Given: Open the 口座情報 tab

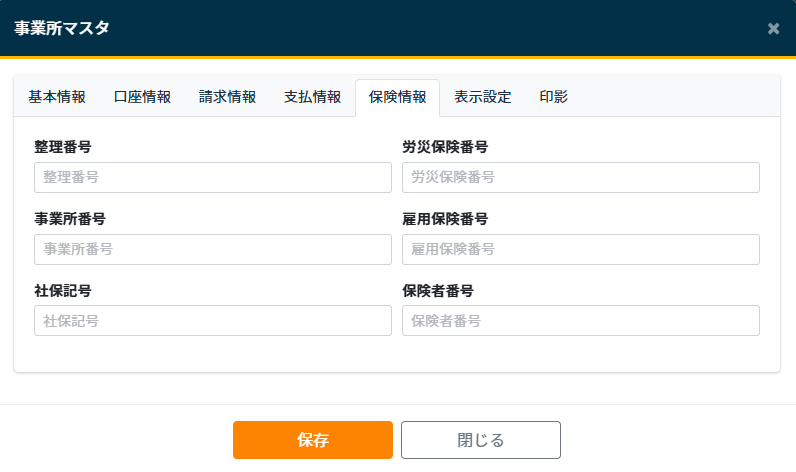Looking at the screenshot, I should pyautogui.click(x=142, y=97).
